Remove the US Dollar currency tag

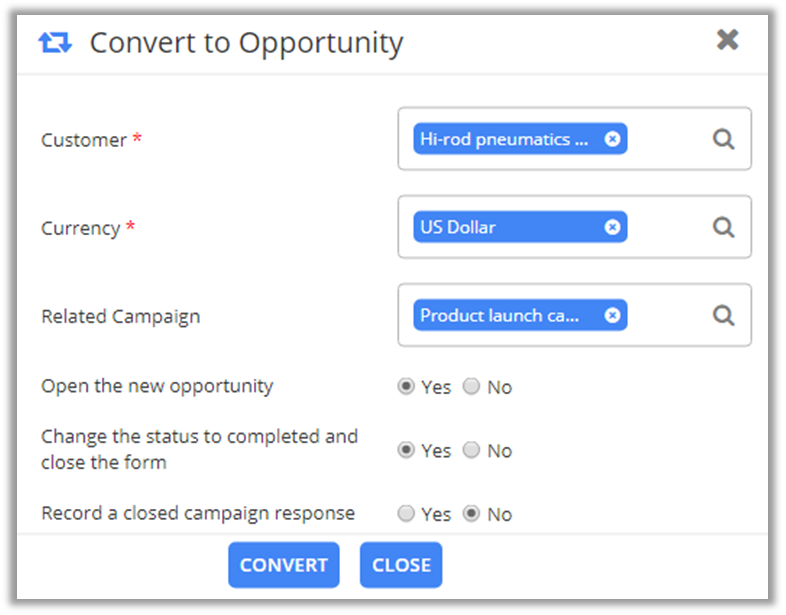pyautogui.click(x=612, y=227)
